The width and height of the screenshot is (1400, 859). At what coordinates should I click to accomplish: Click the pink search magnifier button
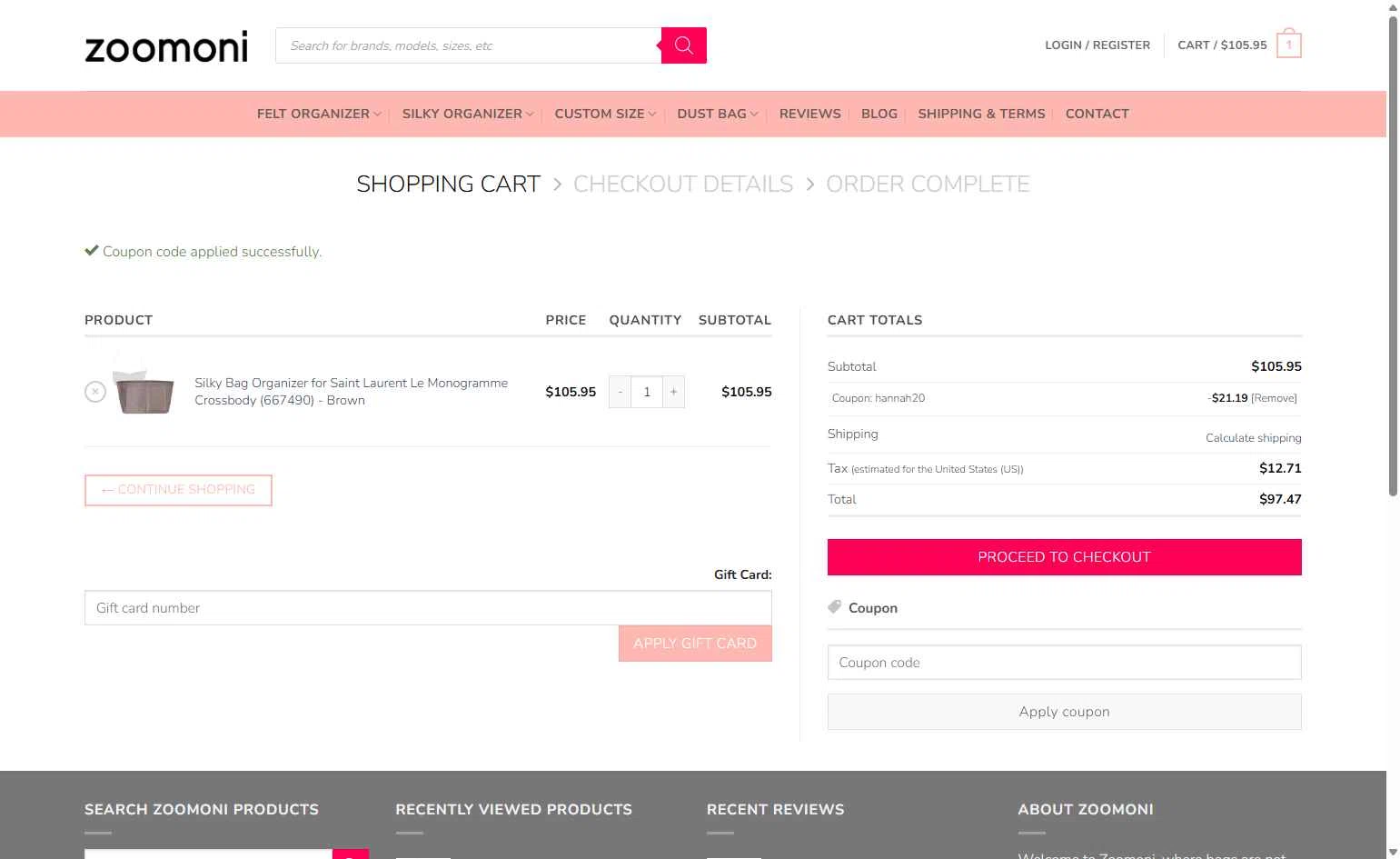684,45
